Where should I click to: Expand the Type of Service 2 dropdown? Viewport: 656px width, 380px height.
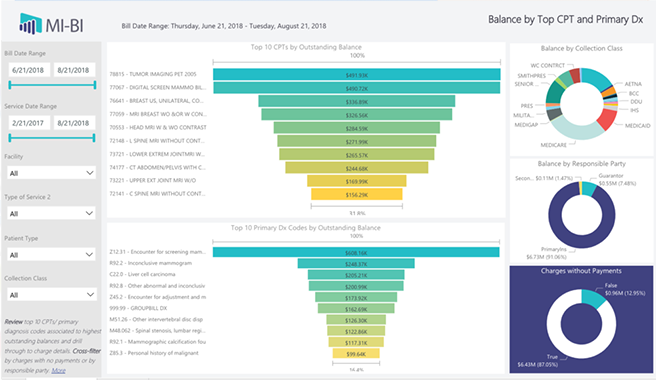tap(51, 213)
